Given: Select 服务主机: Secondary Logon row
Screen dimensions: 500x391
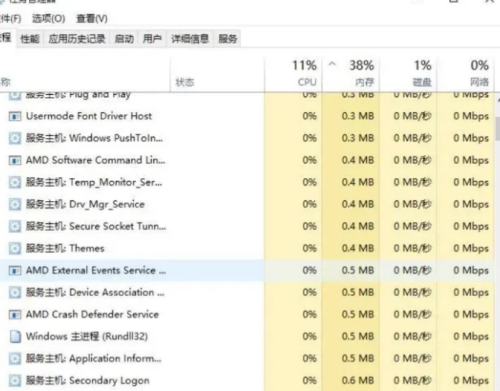Looking at the screenshot, I should tap(247, 380).
